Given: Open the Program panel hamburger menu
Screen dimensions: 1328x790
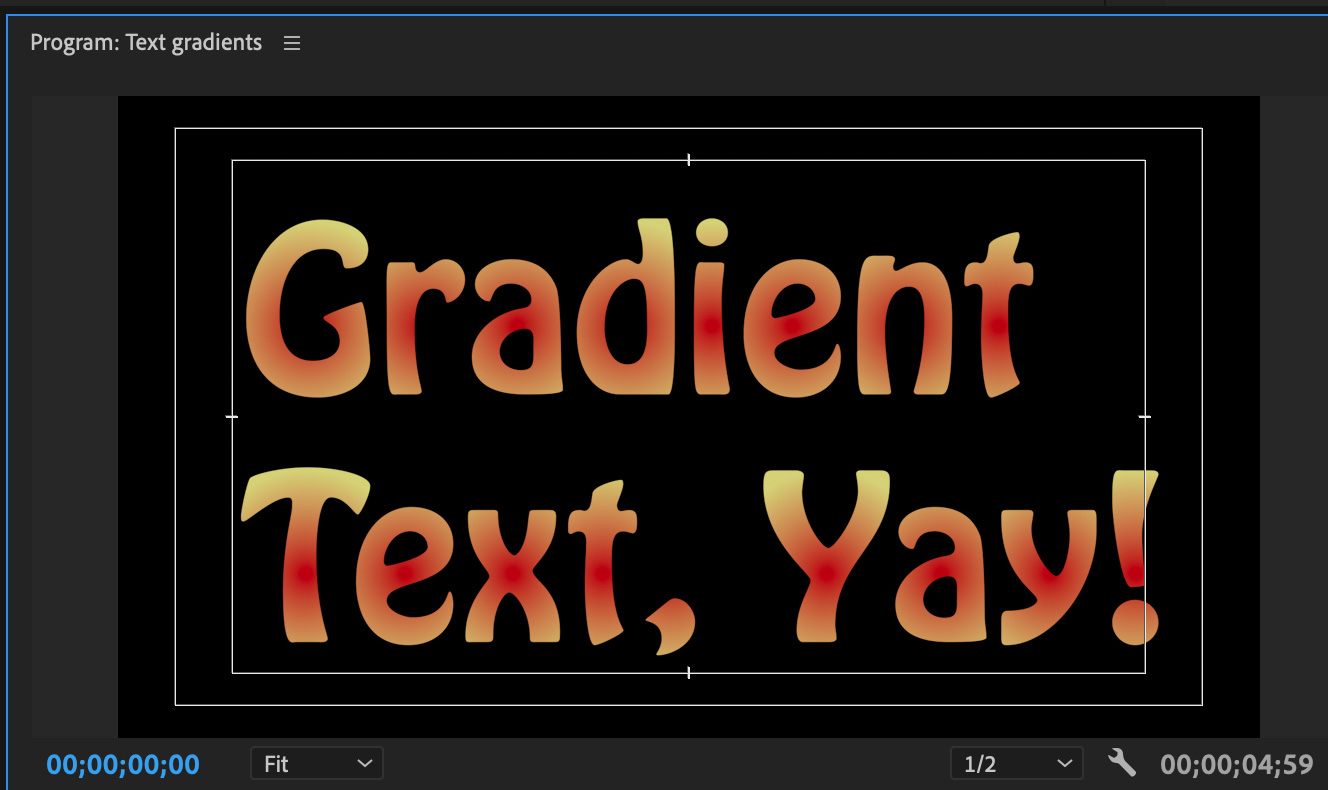Looking at the screenshot, I should [292, 43].
